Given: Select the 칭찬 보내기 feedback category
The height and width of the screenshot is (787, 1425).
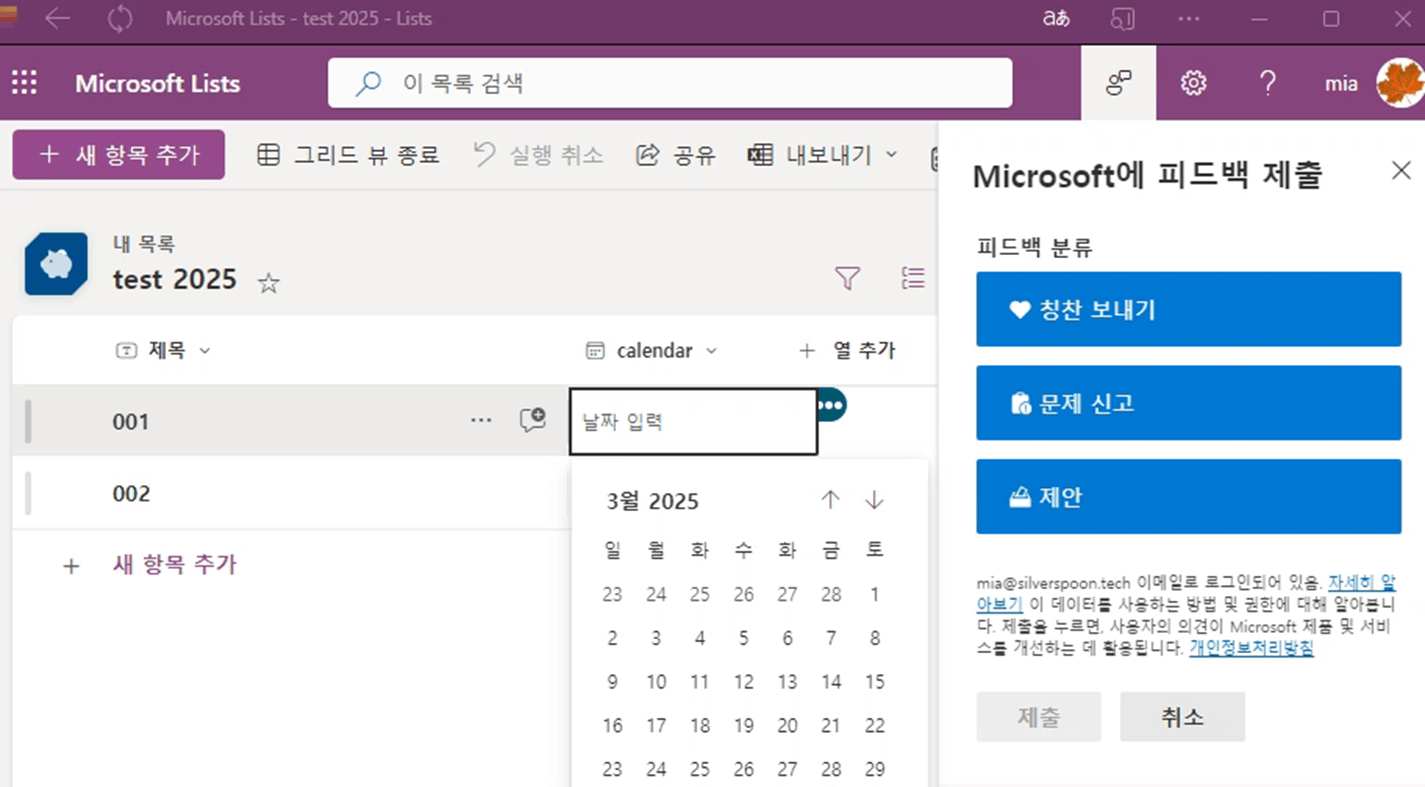Looking at the screenshot, I should [x=1189, y=309].
